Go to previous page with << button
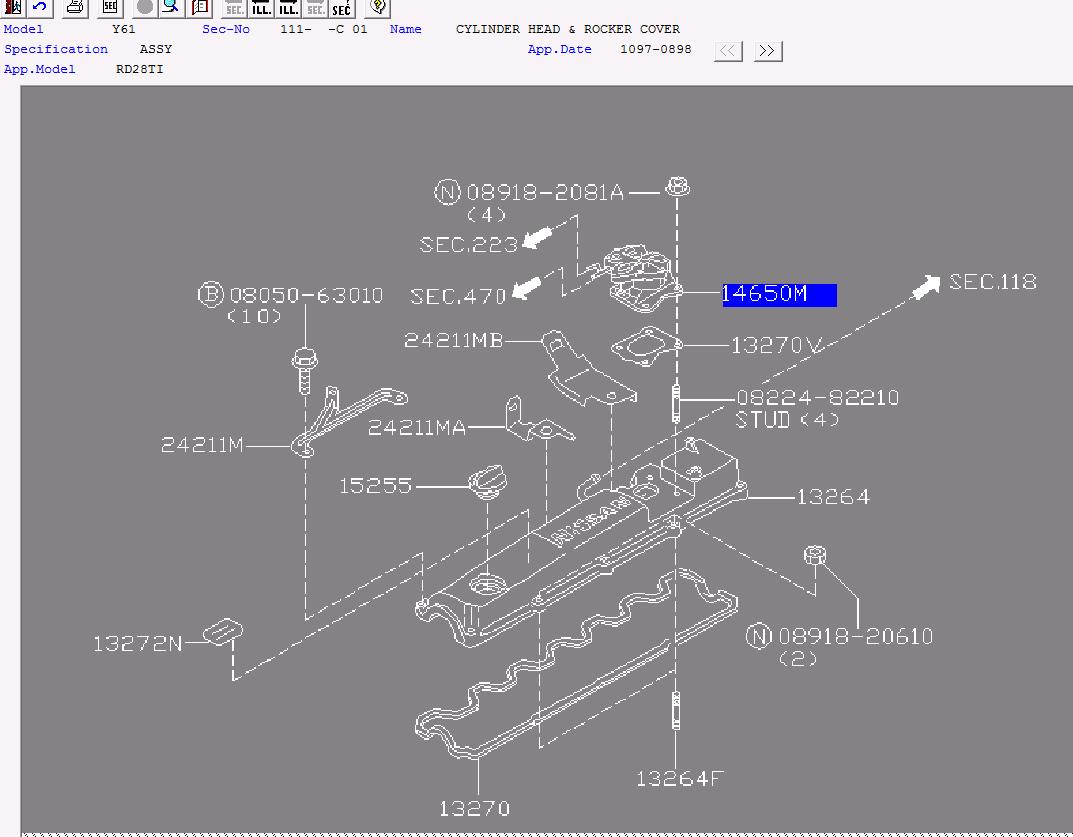 tap(728, 51)
